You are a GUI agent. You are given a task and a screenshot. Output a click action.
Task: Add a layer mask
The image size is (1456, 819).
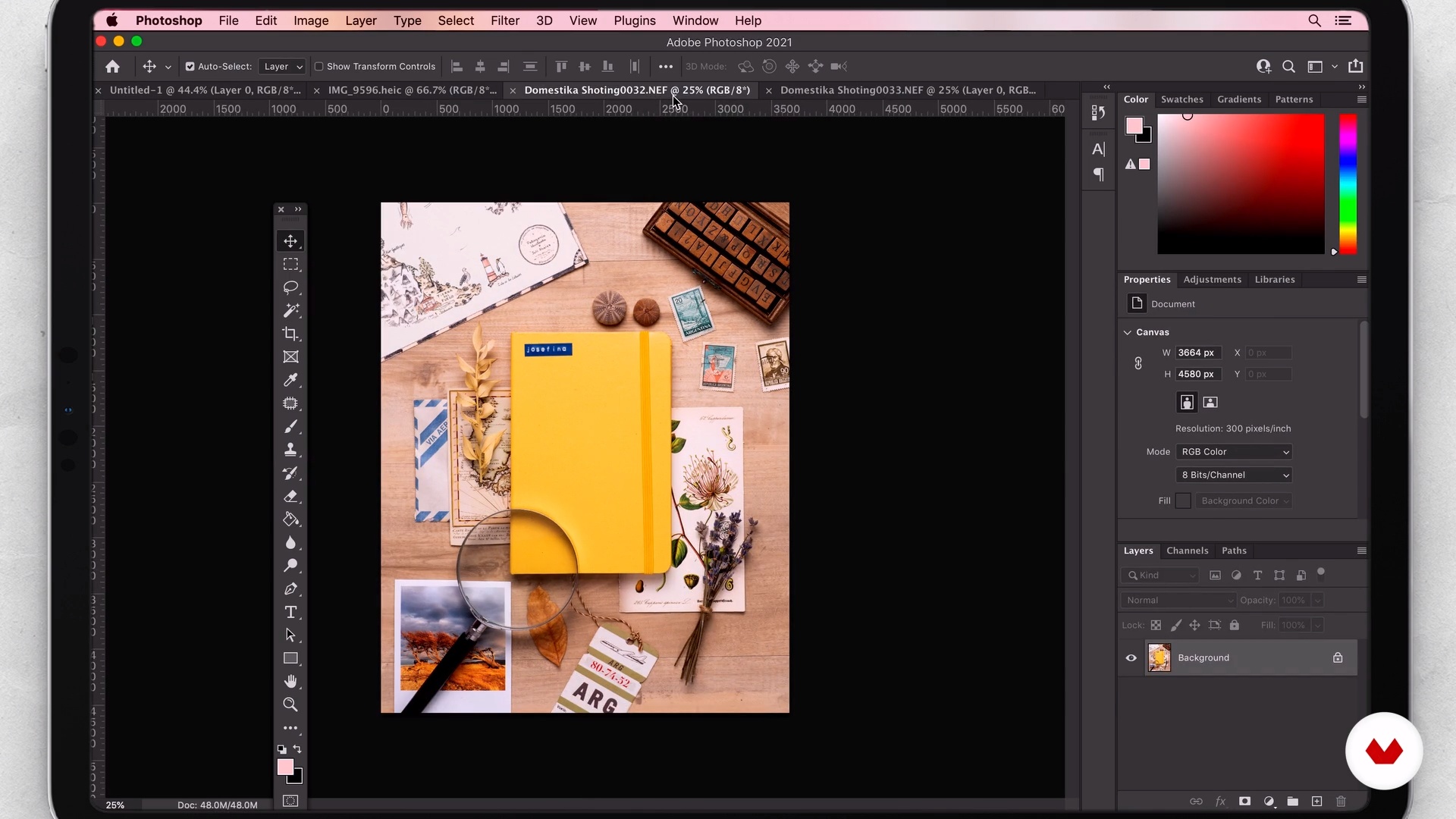(x=1244, y=802)
